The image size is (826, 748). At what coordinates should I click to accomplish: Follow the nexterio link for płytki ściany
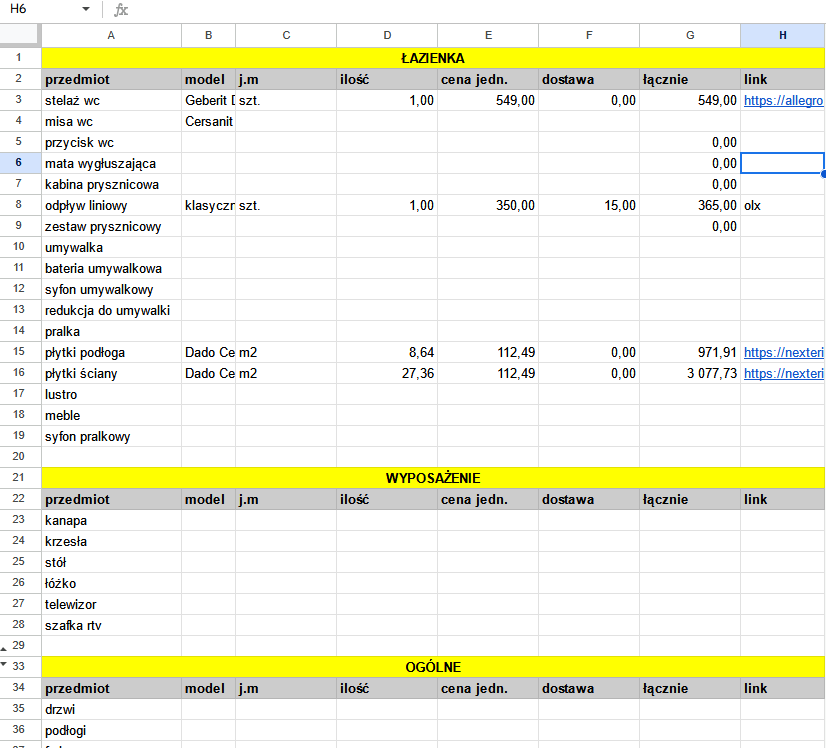click(x=784, y=374)
